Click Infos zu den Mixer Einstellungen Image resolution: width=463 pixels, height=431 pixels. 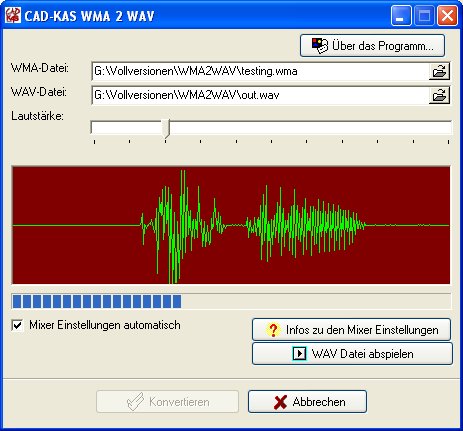click(x=351, y=330)
